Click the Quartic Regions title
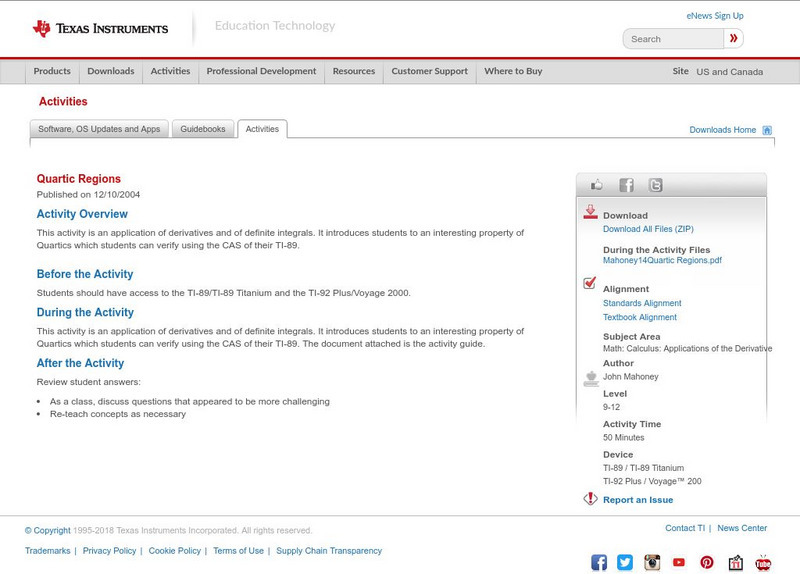The width and height of the screenshot is (800, 574). (x=79, y=179)
